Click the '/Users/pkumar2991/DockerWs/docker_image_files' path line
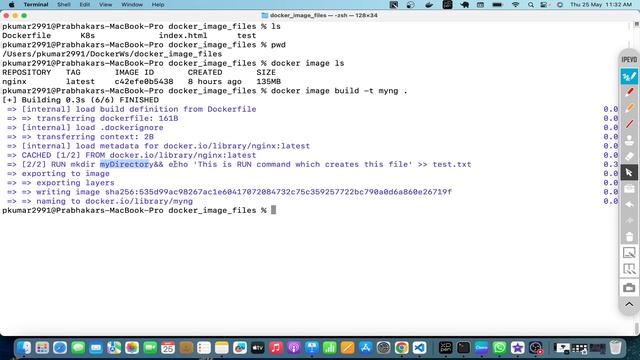 (x=112, y=54)
